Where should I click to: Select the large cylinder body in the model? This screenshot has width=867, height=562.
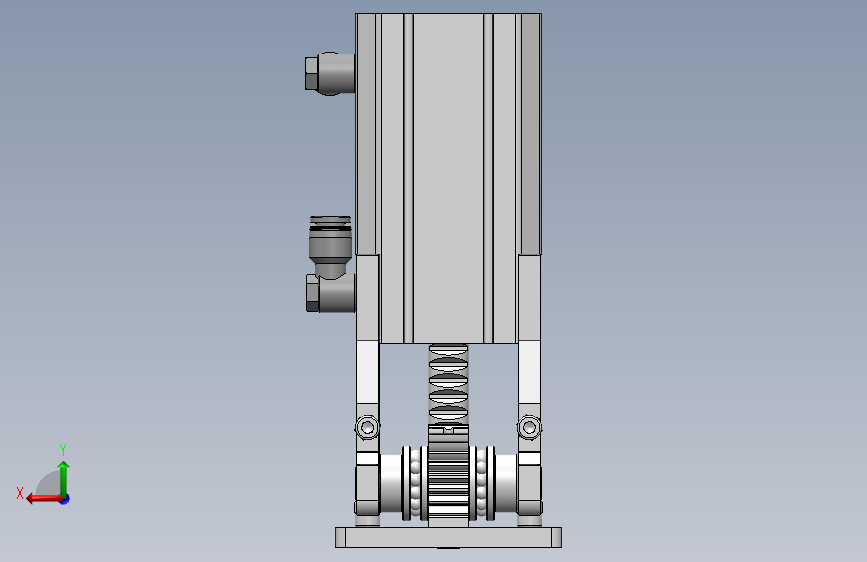click(x=448, y=178)
